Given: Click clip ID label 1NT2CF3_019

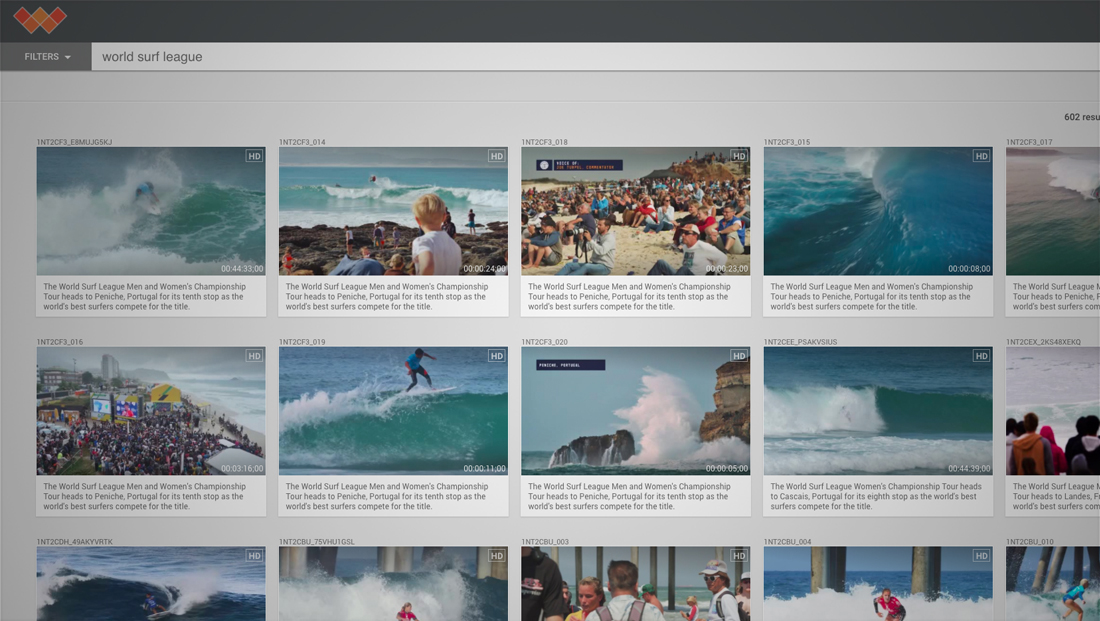Looking at the screenshot, I should [302, 342].
